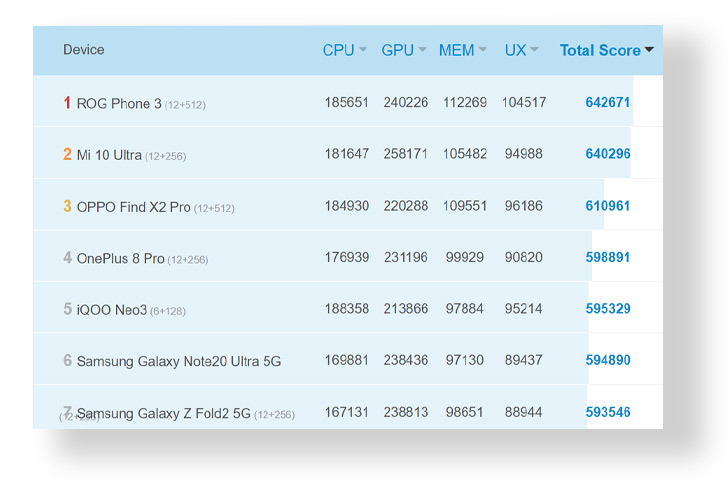728x494 pixels.
Task: Sort by UX column dropdown arrow
Action: click(x=534, y=50)
